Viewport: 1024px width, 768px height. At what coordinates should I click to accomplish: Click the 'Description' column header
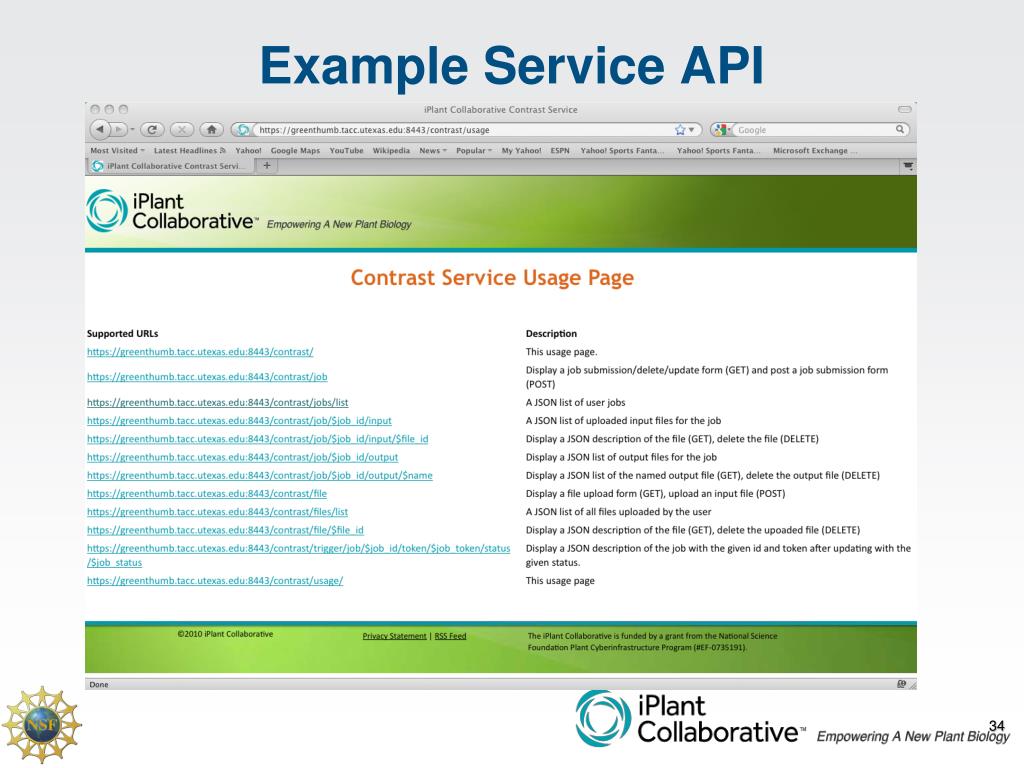click(x=551, y=334)
